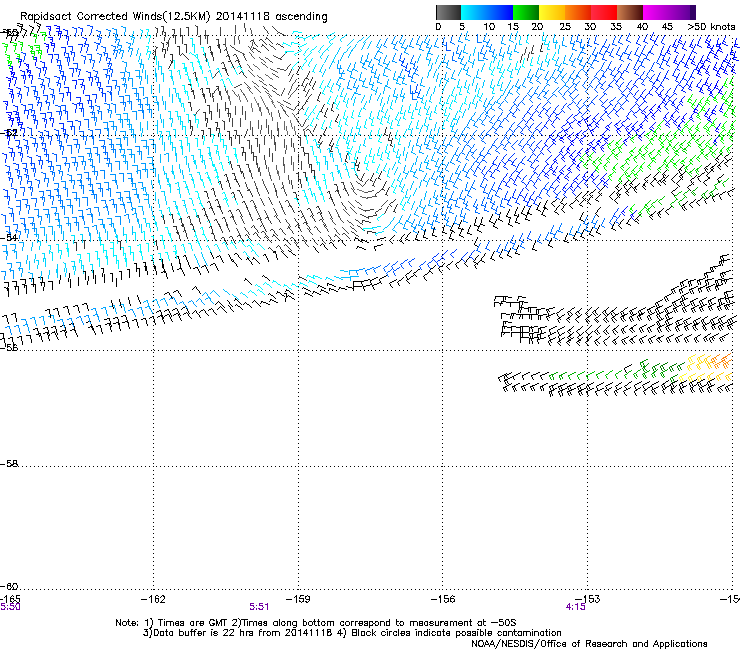Screen dimensions: 740x650
Task: Click the '15' legend speed label
Action: (513, 27)
